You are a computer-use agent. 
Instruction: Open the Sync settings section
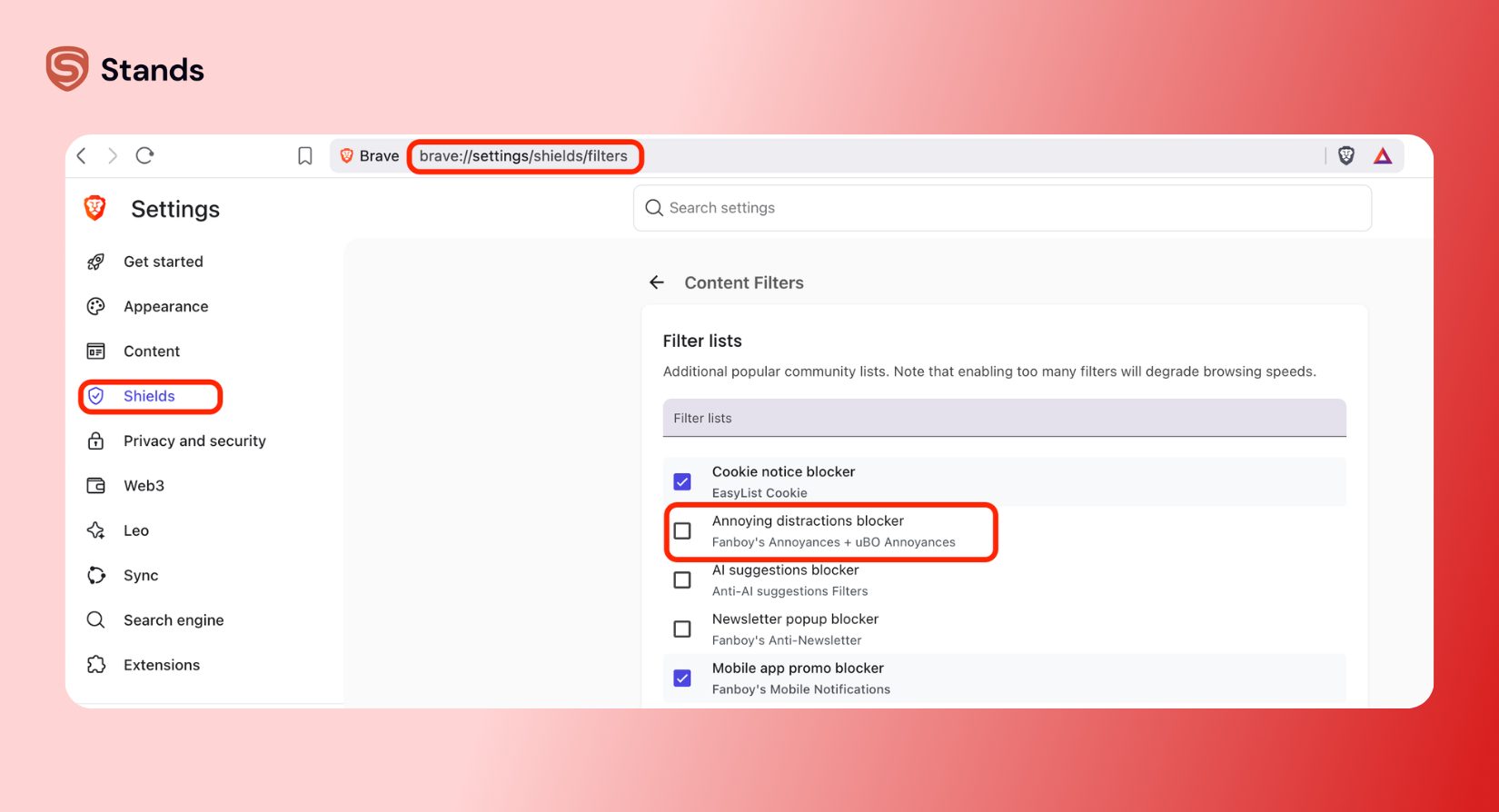[141, 575]
